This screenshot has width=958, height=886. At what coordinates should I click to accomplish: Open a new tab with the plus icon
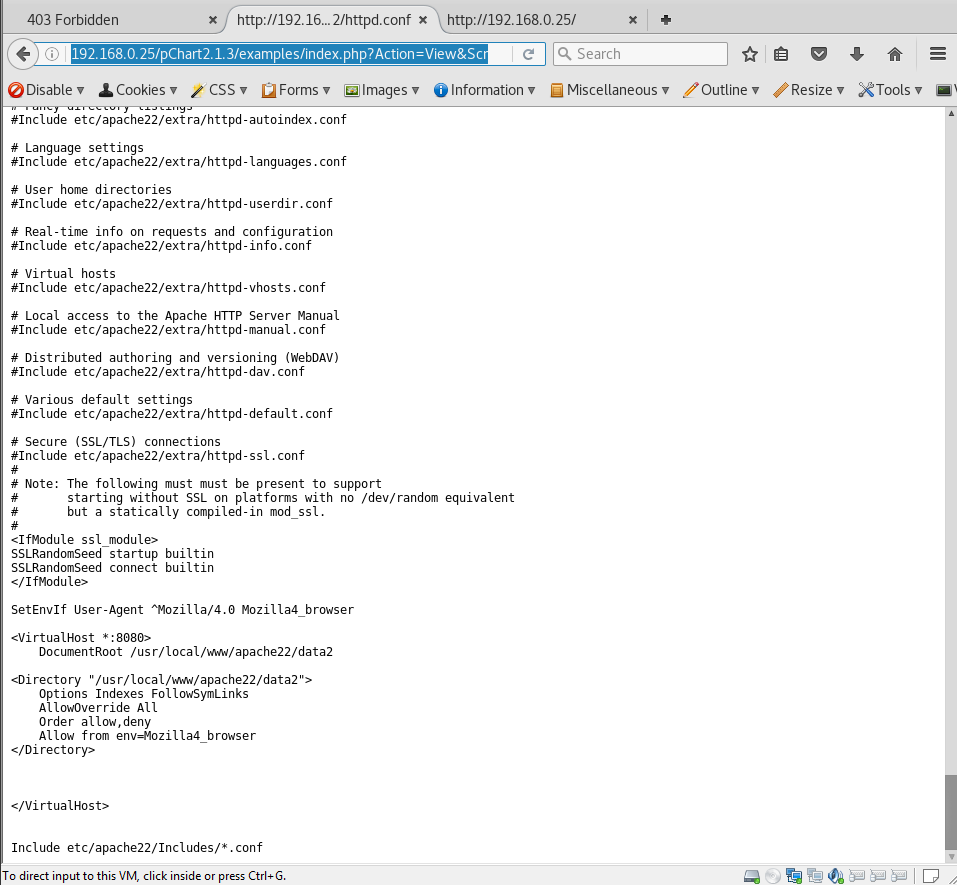click(666, 20)
